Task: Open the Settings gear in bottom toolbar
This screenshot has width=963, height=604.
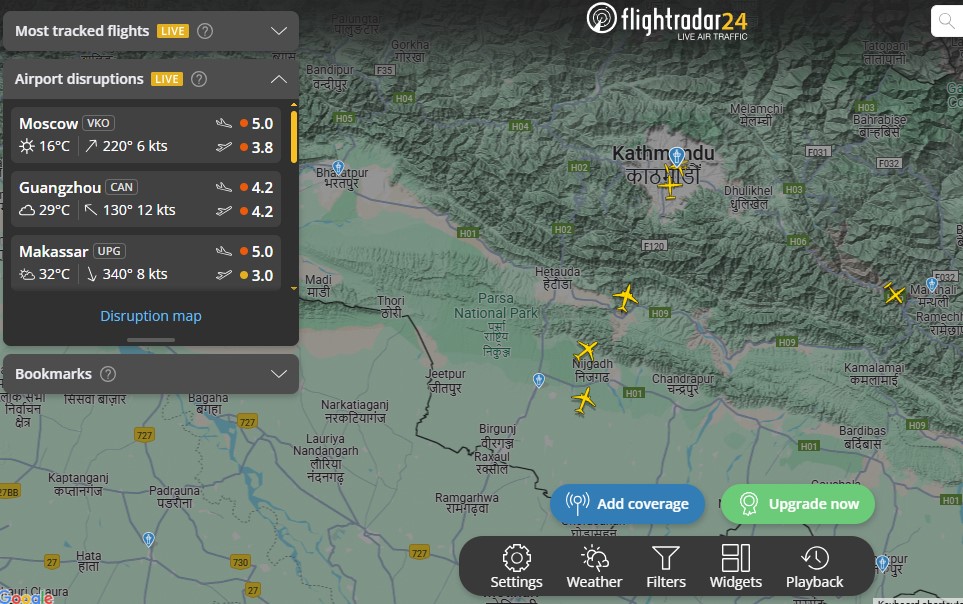Action: tap(516, 567)
